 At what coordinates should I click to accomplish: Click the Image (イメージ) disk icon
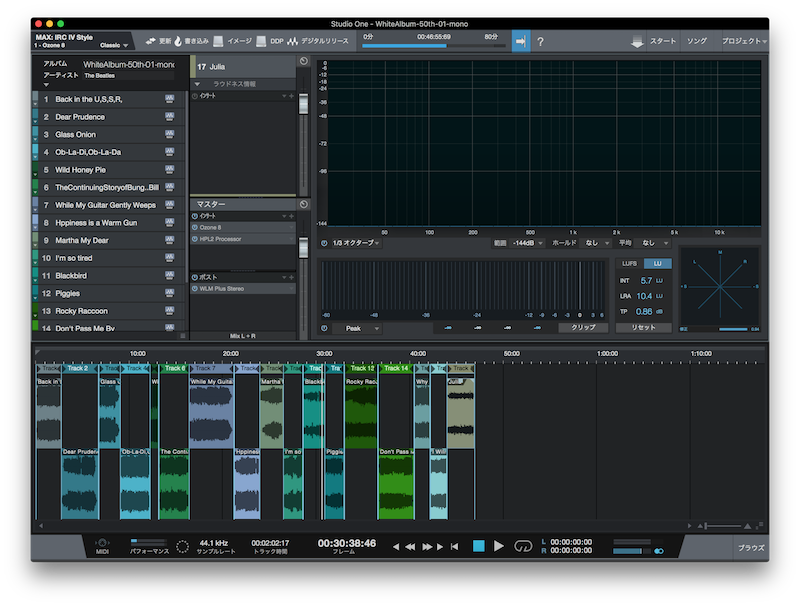click(218, 41)
